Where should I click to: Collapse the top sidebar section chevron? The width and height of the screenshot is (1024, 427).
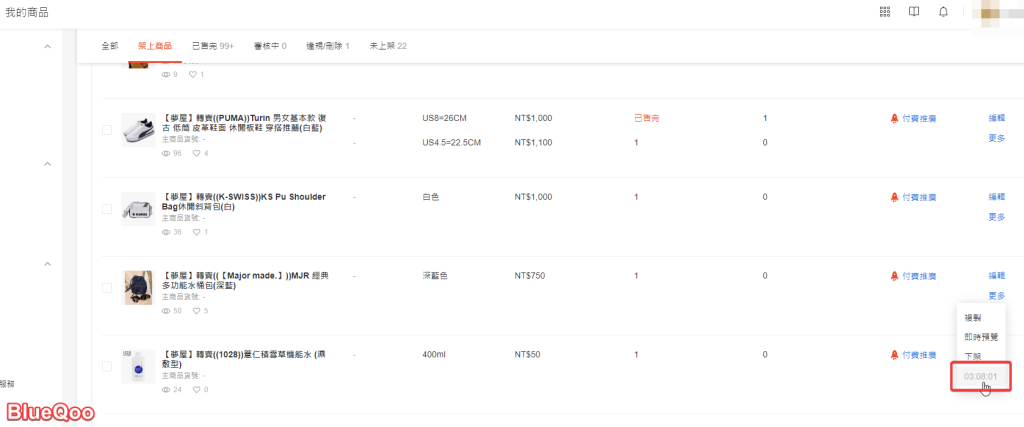[x=47, y=47]
